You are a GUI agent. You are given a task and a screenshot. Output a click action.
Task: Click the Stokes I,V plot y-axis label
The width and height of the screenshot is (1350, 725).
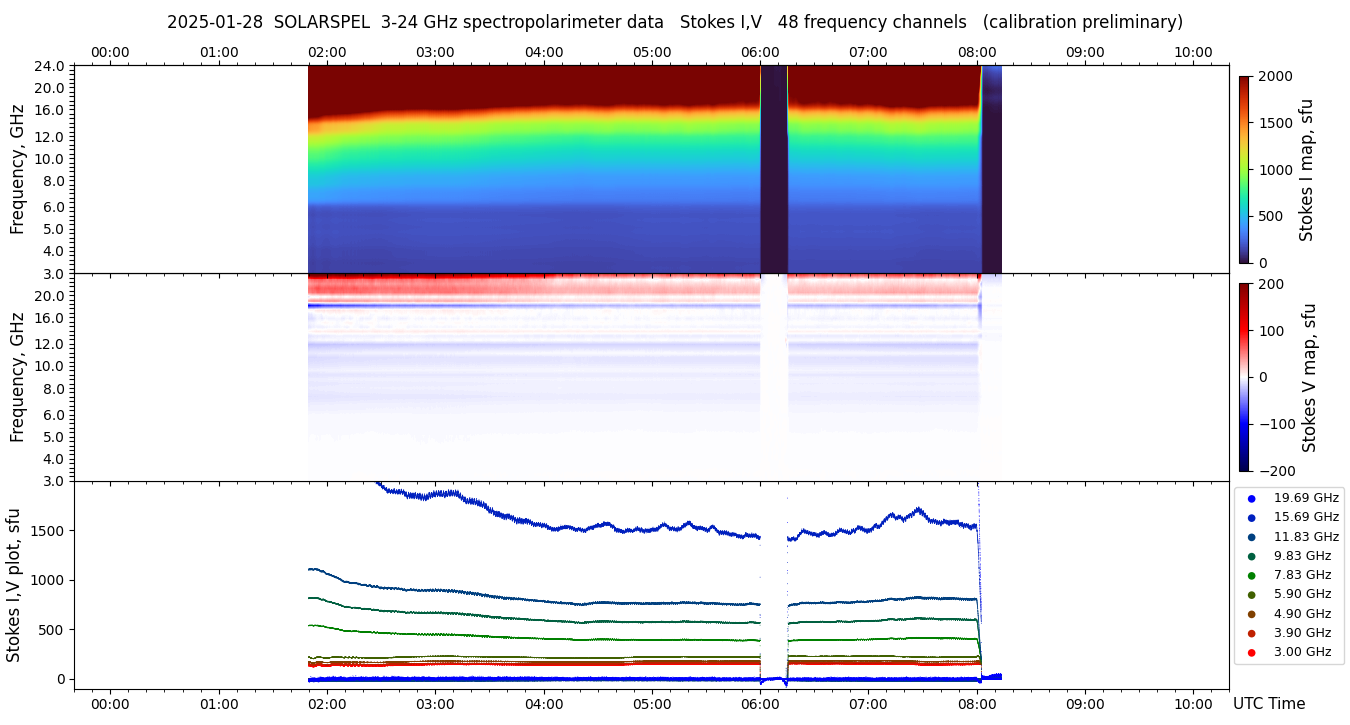click(14, 585)
